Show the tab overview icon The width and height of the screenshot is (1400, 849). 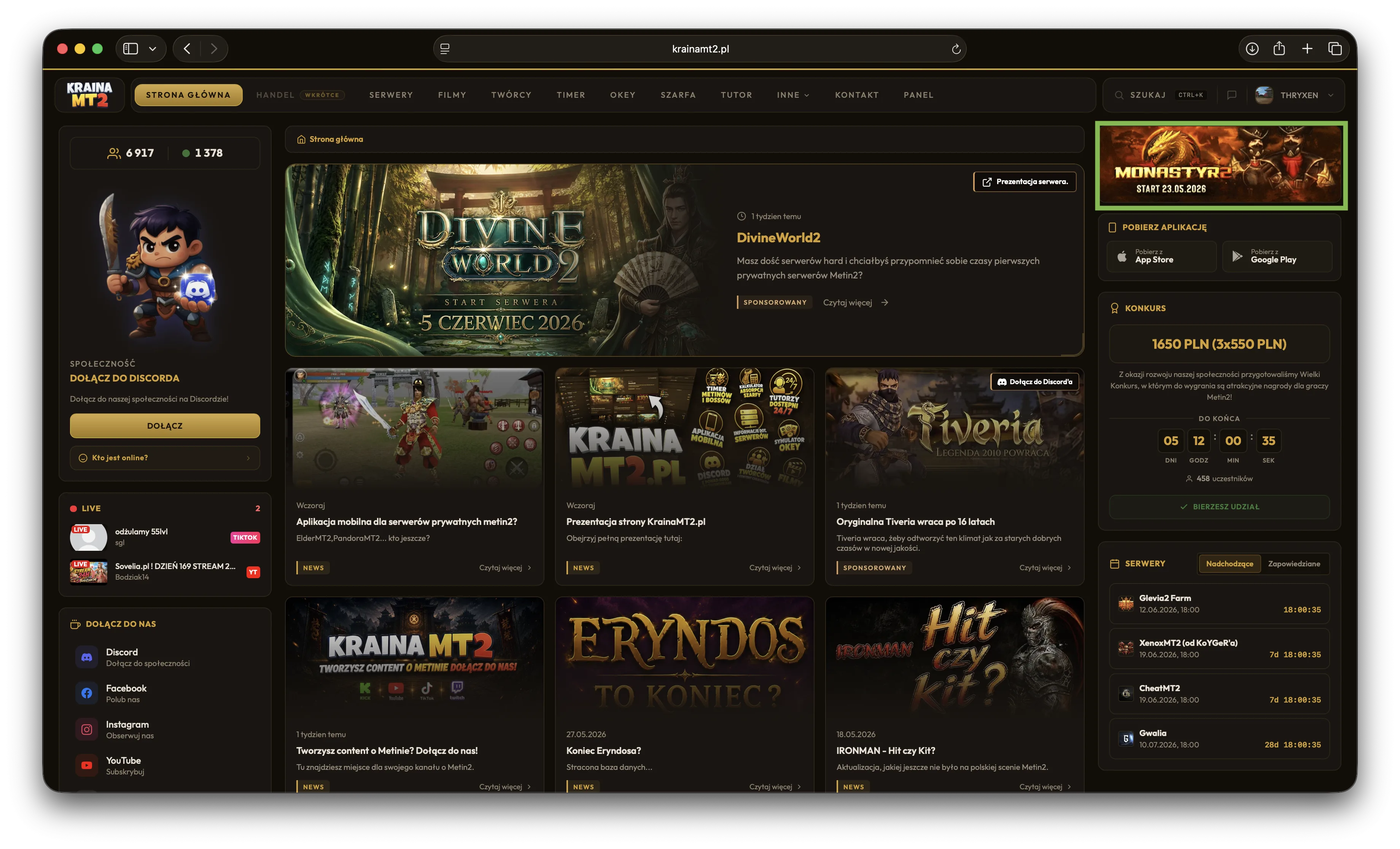(x=1335, y=49)
